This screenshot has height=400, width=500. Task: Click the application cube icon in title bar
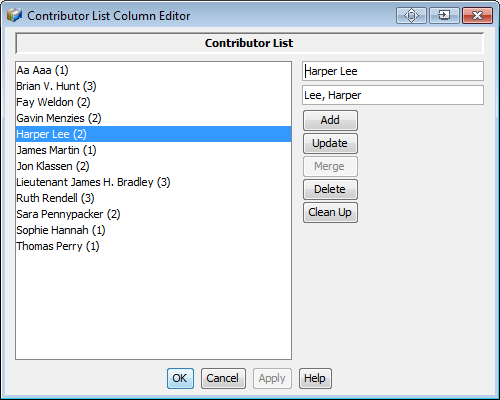click(14, 15)
